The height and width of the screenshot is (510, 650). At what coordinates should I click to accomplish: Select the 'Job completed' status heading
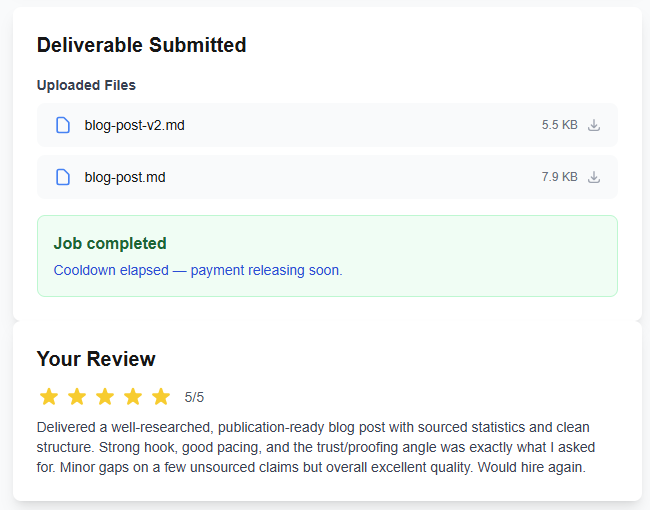pos(110,243)
